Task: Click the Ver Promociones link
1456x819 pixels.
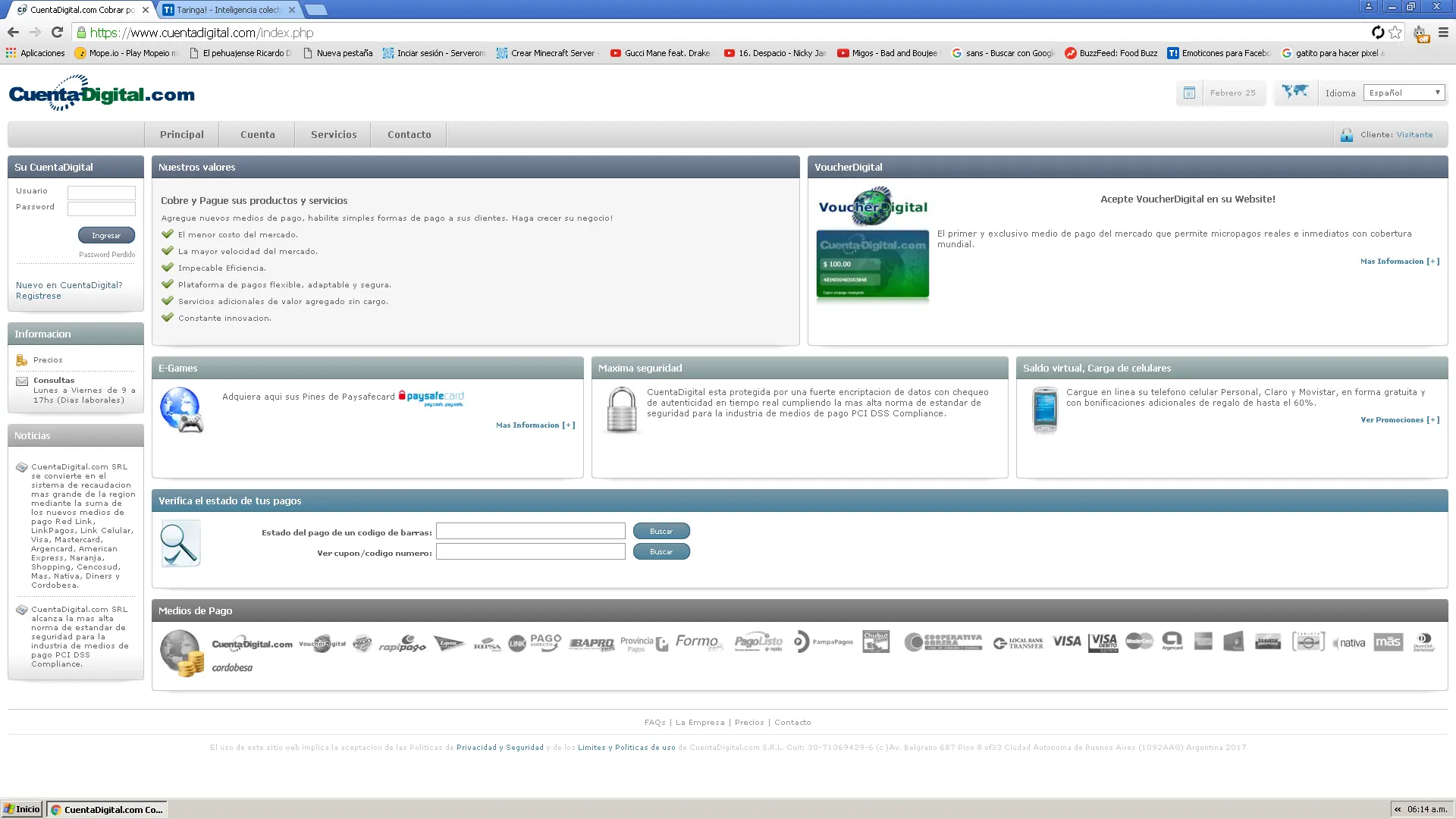Action: coord(1400,420)
